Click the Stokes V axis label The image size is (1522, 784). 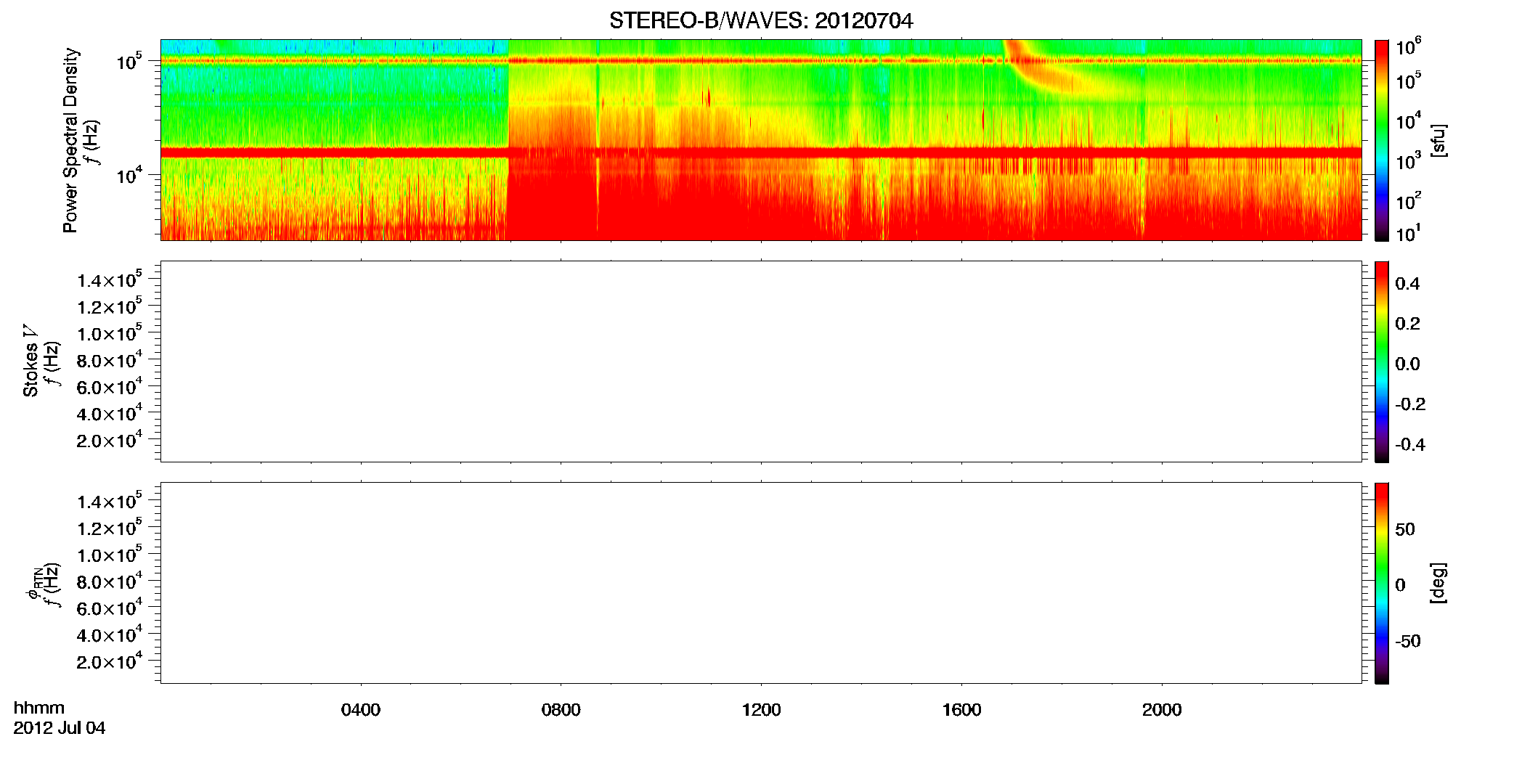tap(30, 361)
